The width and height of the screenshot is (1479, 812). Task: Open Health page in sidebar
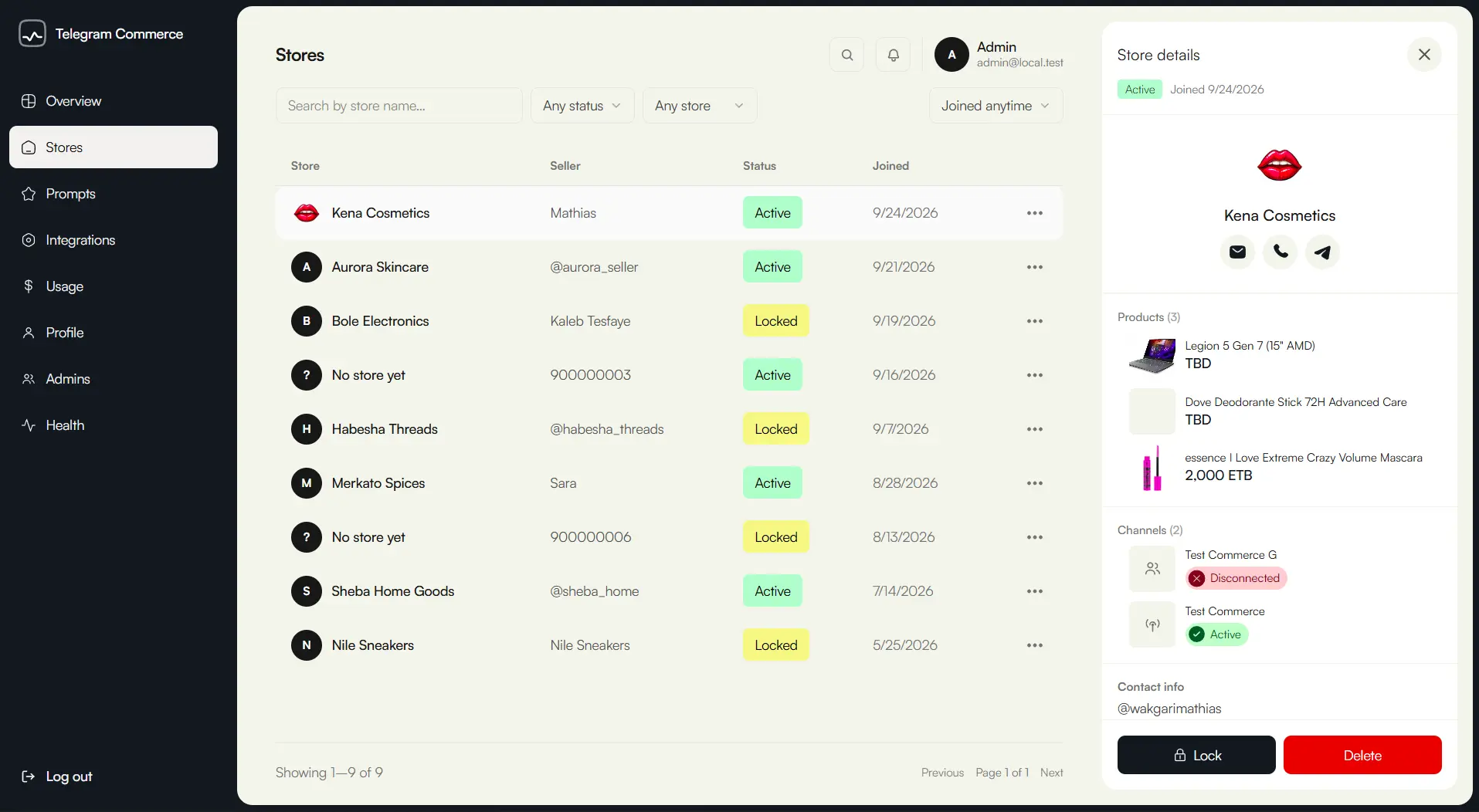(x=114, y=425)
